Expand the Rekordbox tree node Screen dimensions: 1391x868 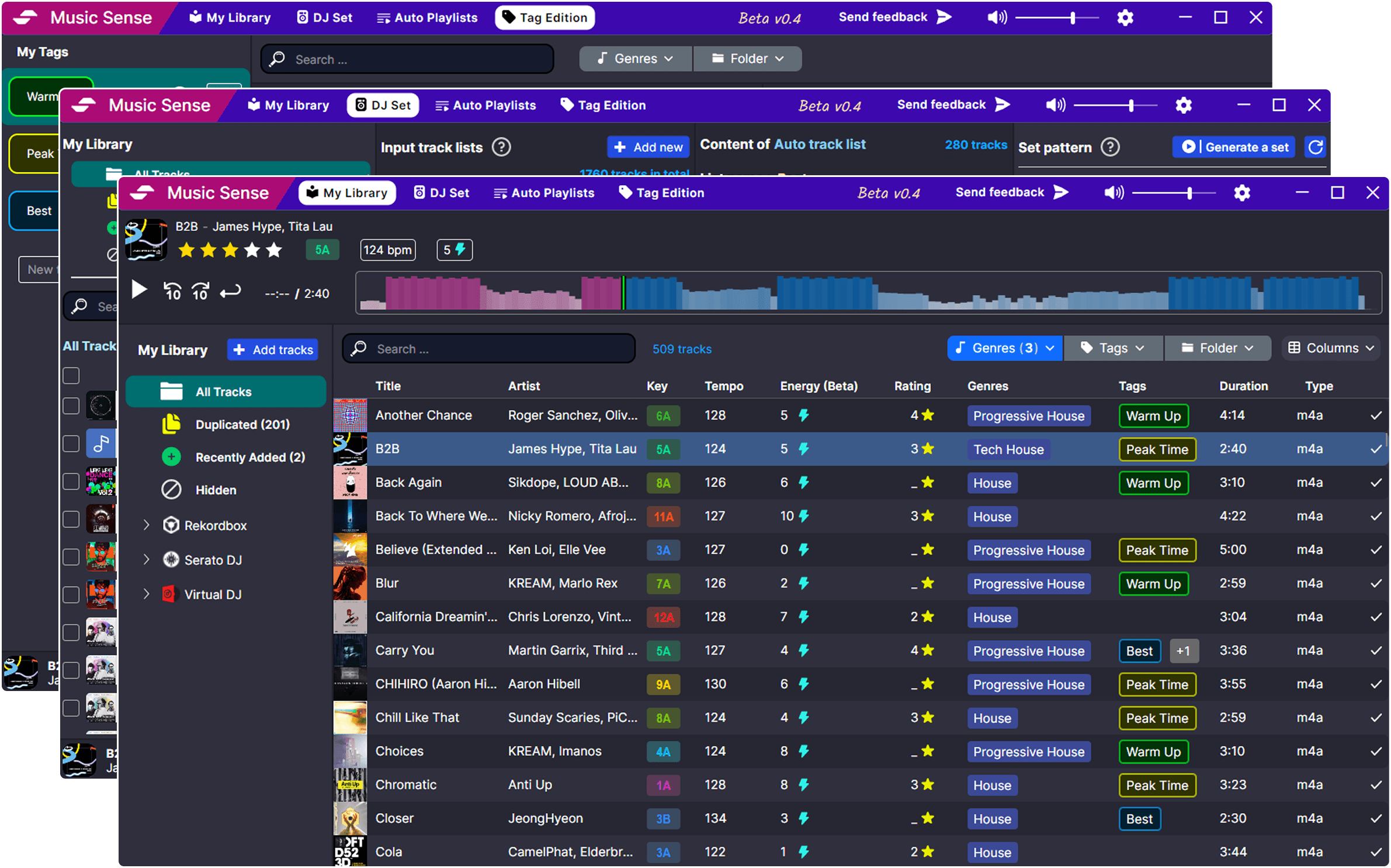click(x=147, y=525)
